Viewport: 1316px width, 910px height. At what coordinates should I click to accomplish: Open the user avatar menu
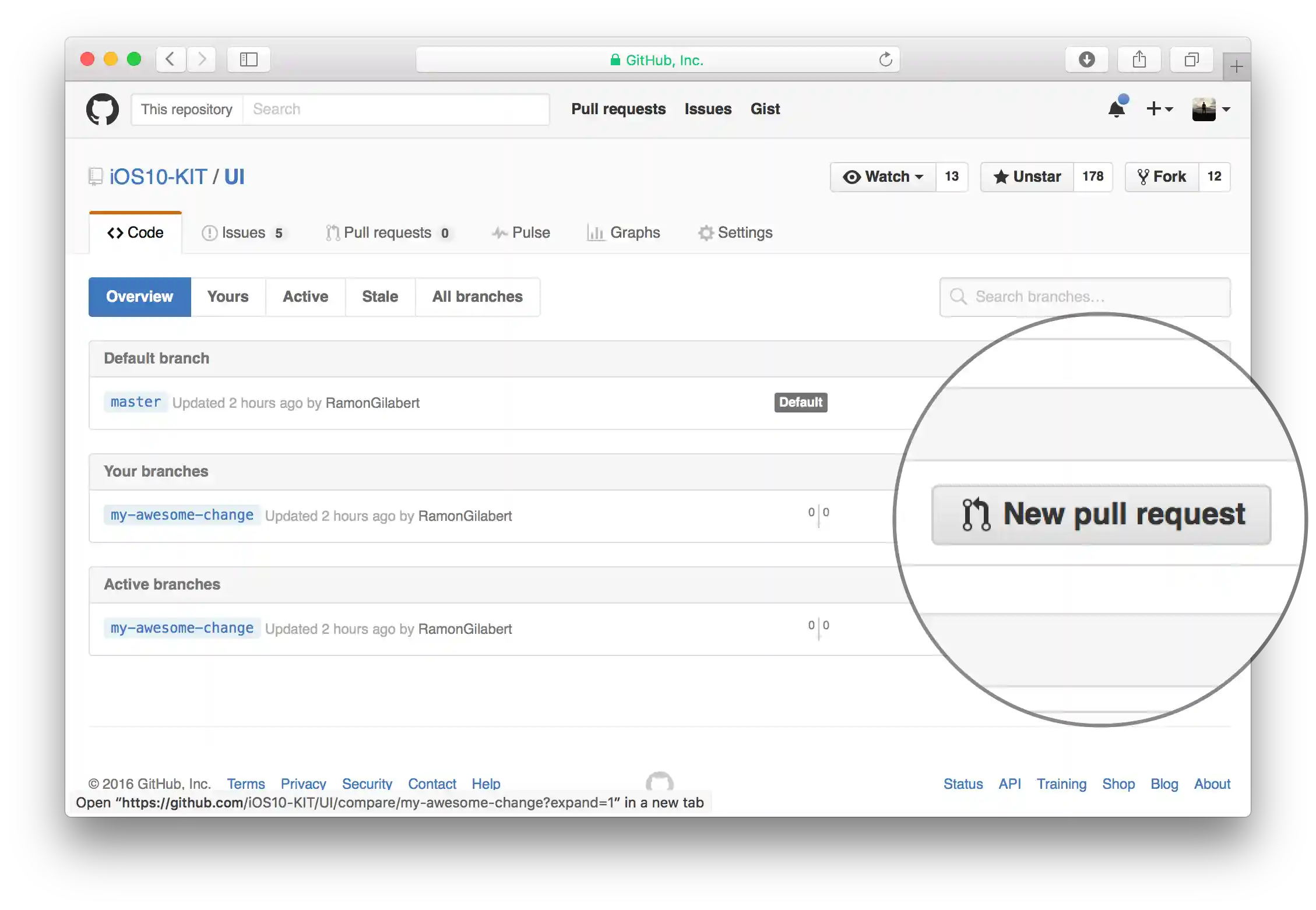pyautogui.click(x=1211, y=109)
